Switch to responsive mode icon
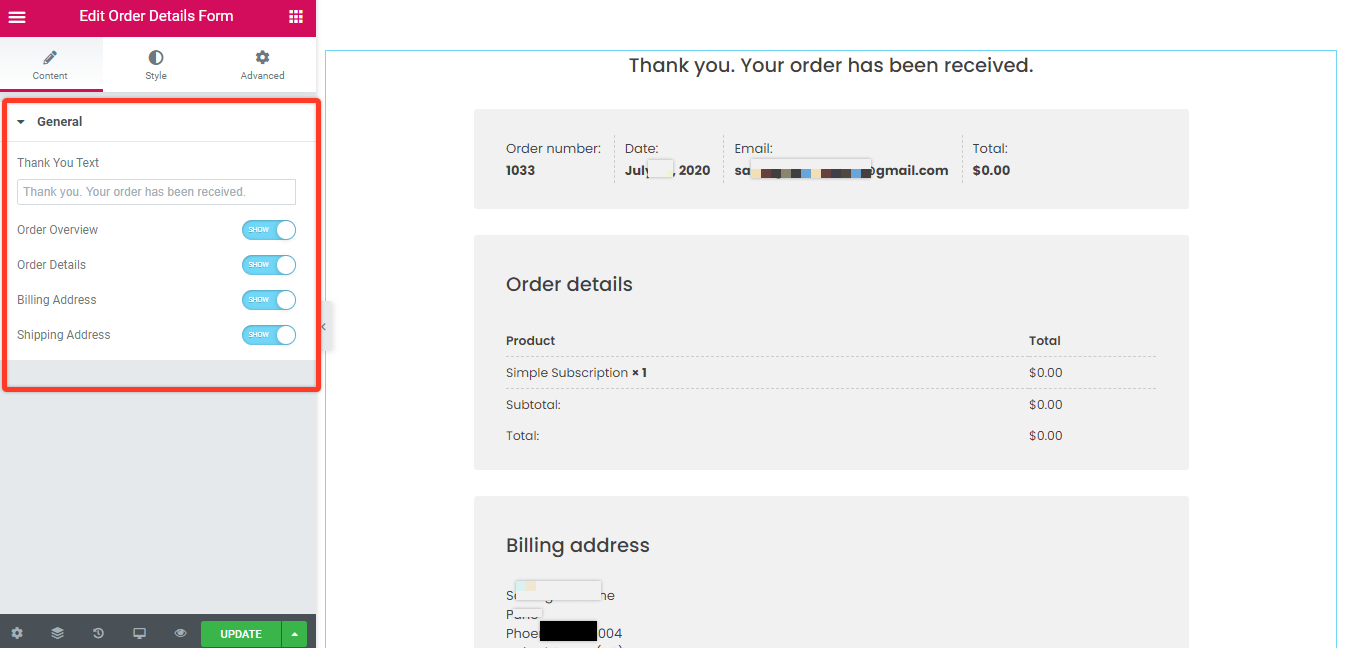The width and height of the screenshot is (1346, 648). tap(139, 633)
